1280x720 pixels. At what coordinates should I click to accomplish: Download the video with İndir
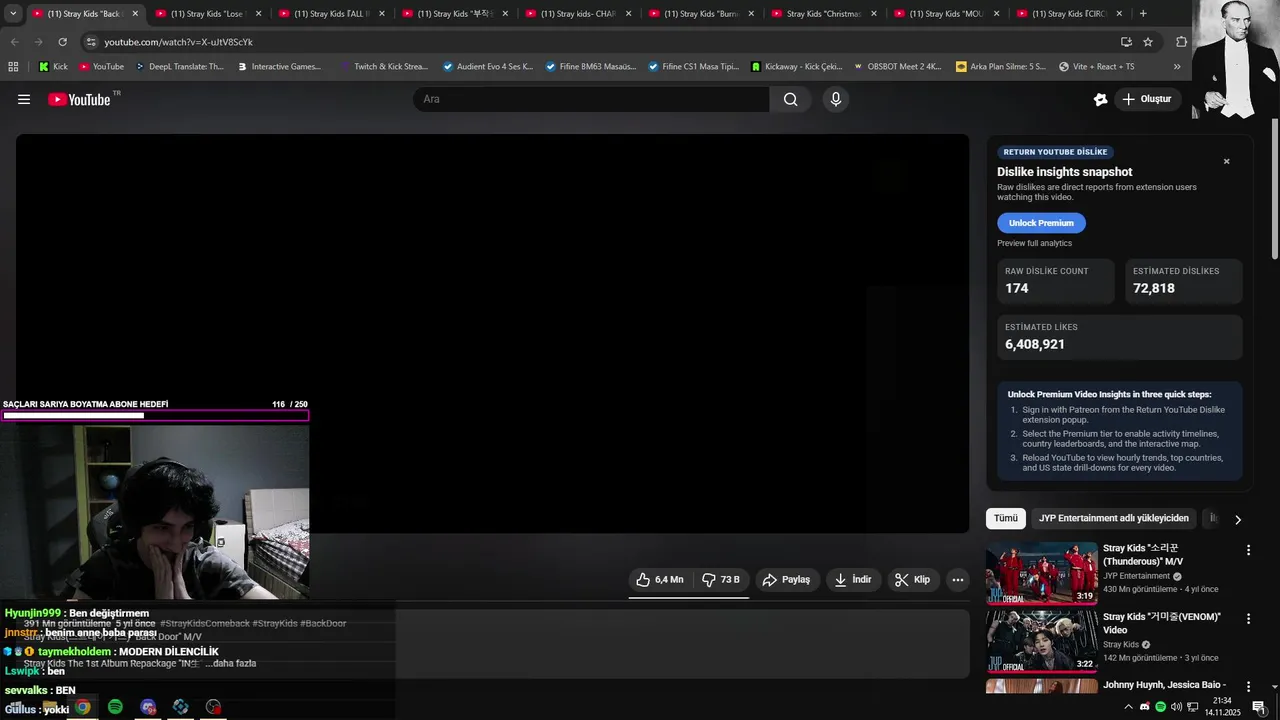point(853,580)
